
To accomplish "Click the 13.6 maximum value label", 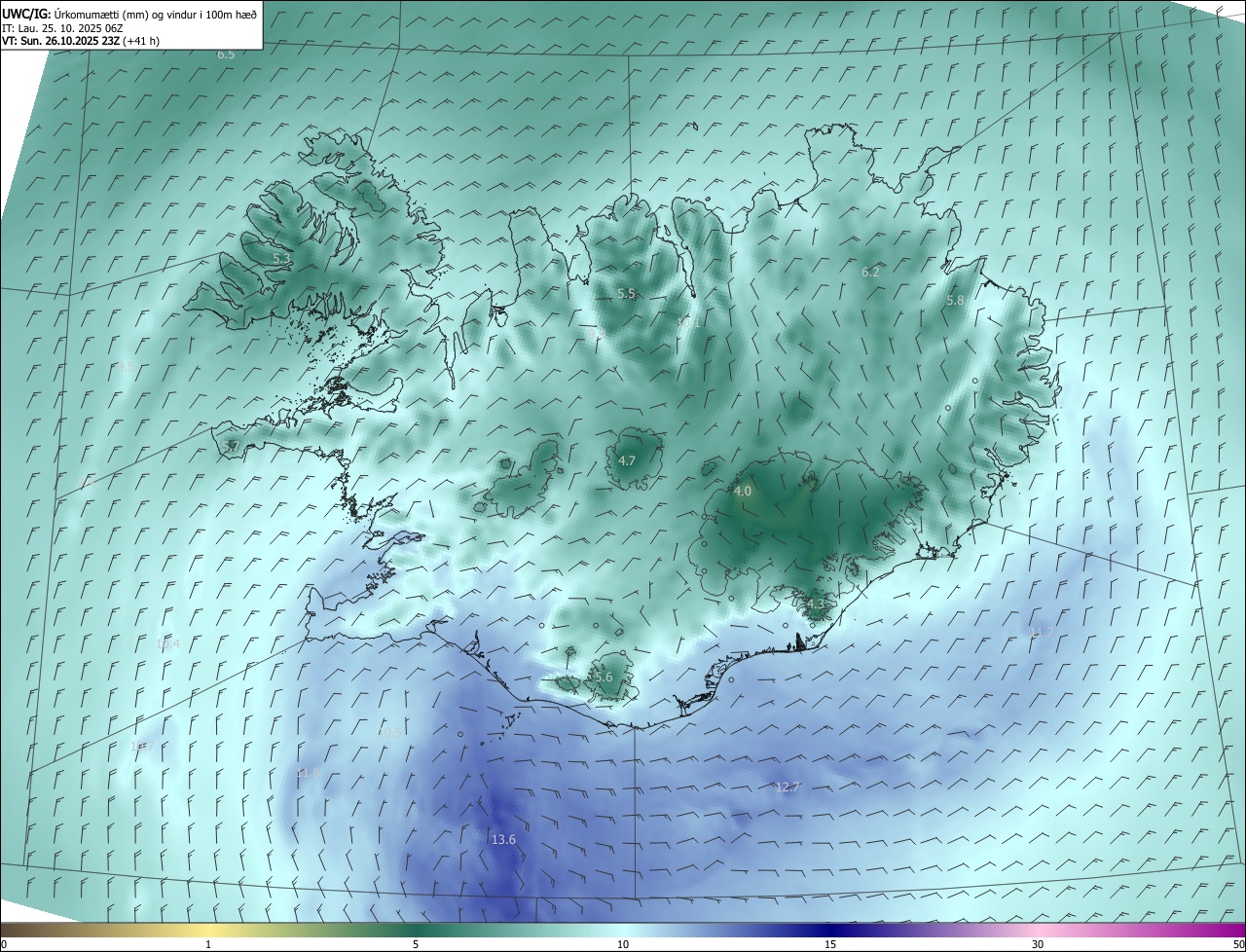I will [x=503, y=840].
